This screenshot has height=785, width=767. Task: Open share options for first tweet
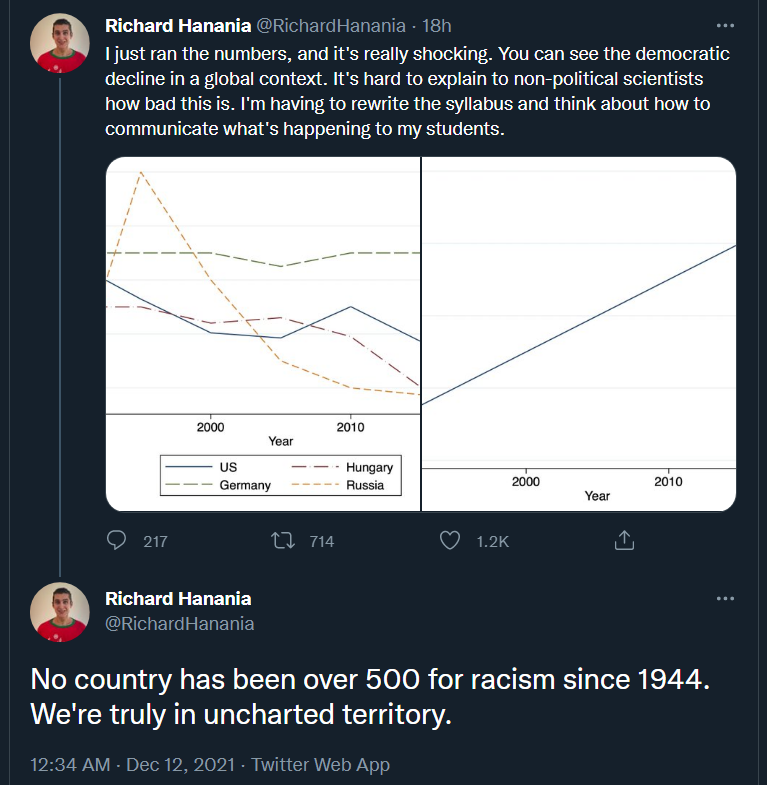(x=624, y=541)
